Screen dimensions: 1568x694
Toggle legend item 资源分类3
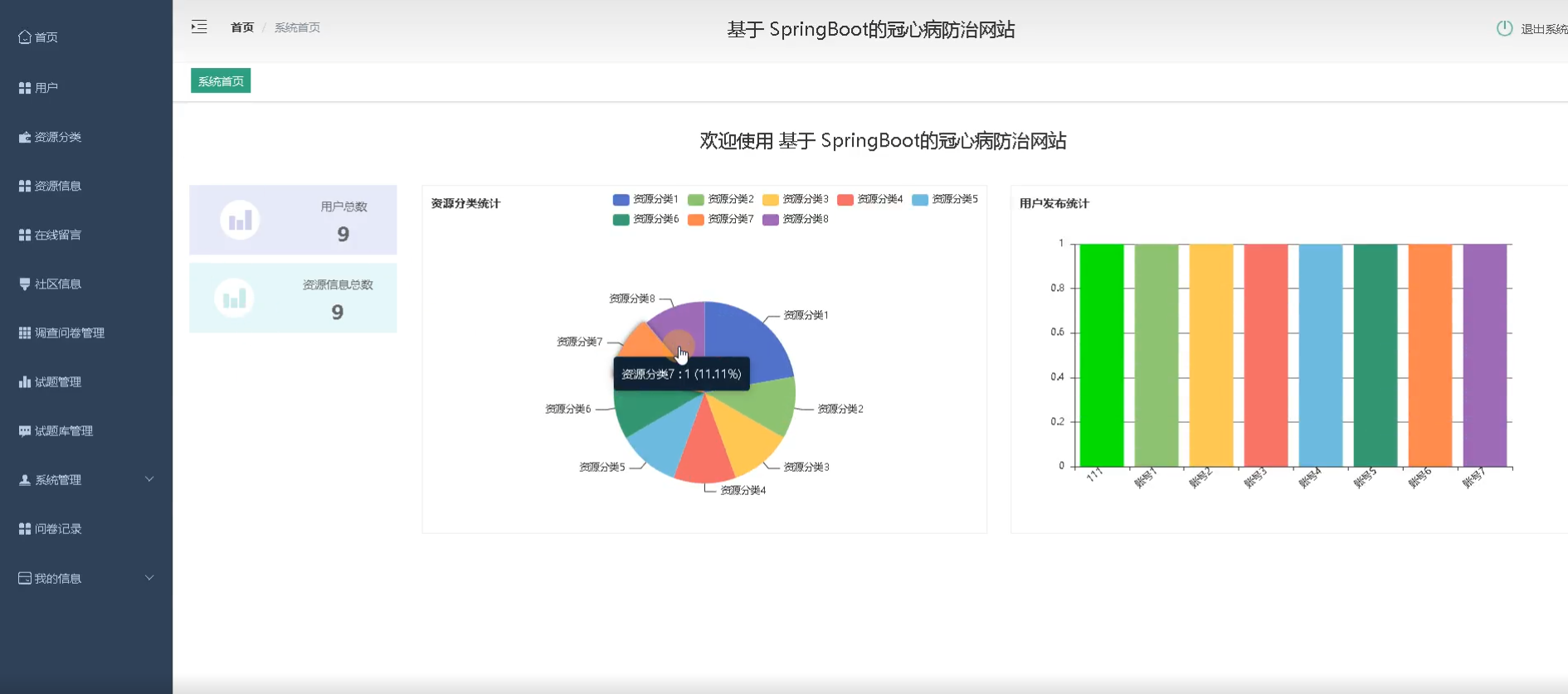[x=795, y=199]
